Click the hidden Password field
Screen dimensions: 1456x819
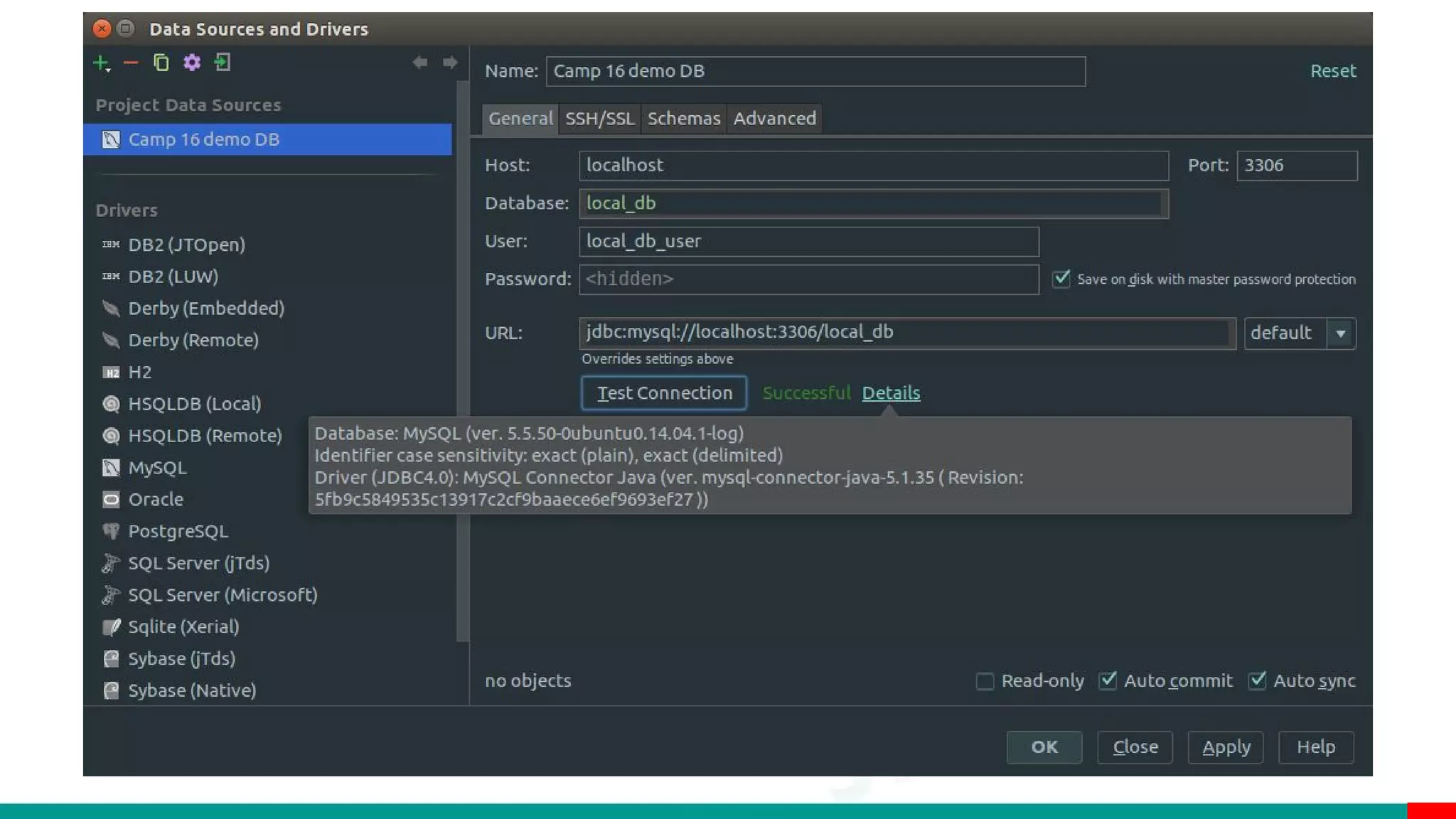click(x=809, y=279)
